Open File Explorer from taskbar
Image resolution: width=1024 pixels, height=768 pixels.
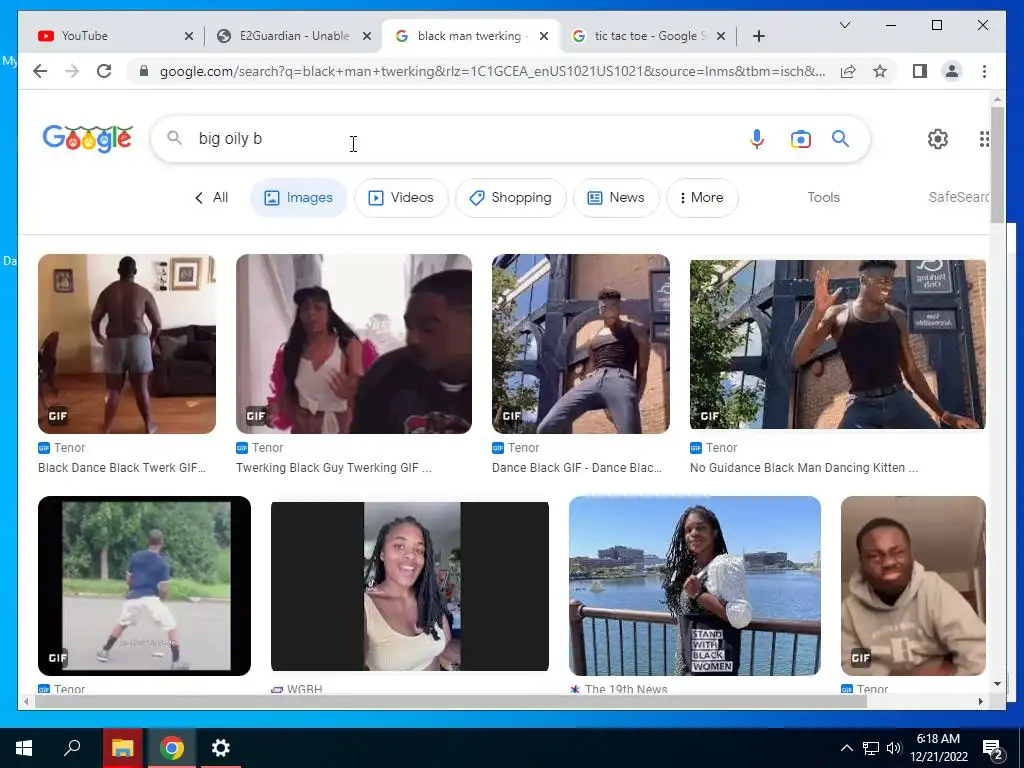pyautogui.click(x=122, y=748)
